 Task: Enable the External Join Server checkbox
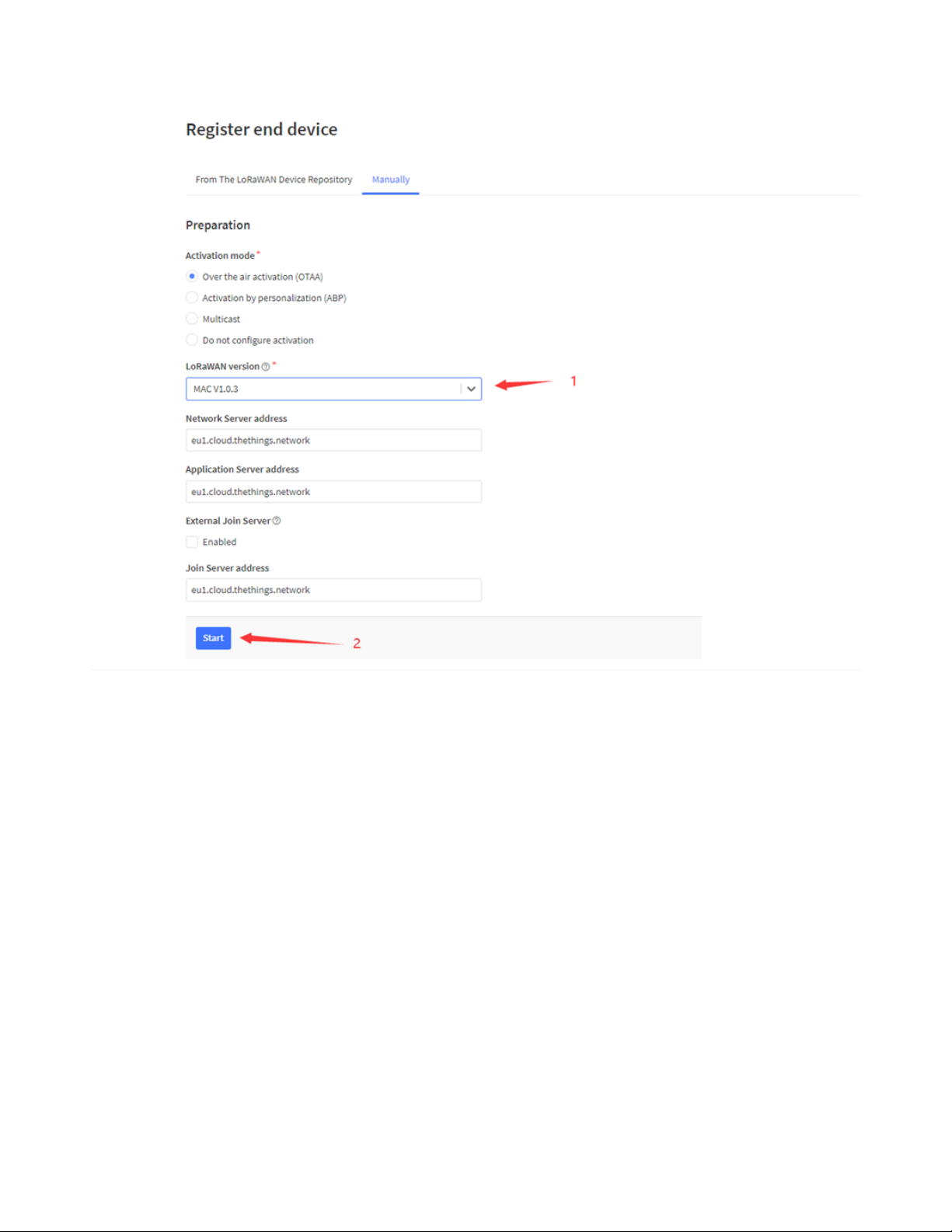192,542
